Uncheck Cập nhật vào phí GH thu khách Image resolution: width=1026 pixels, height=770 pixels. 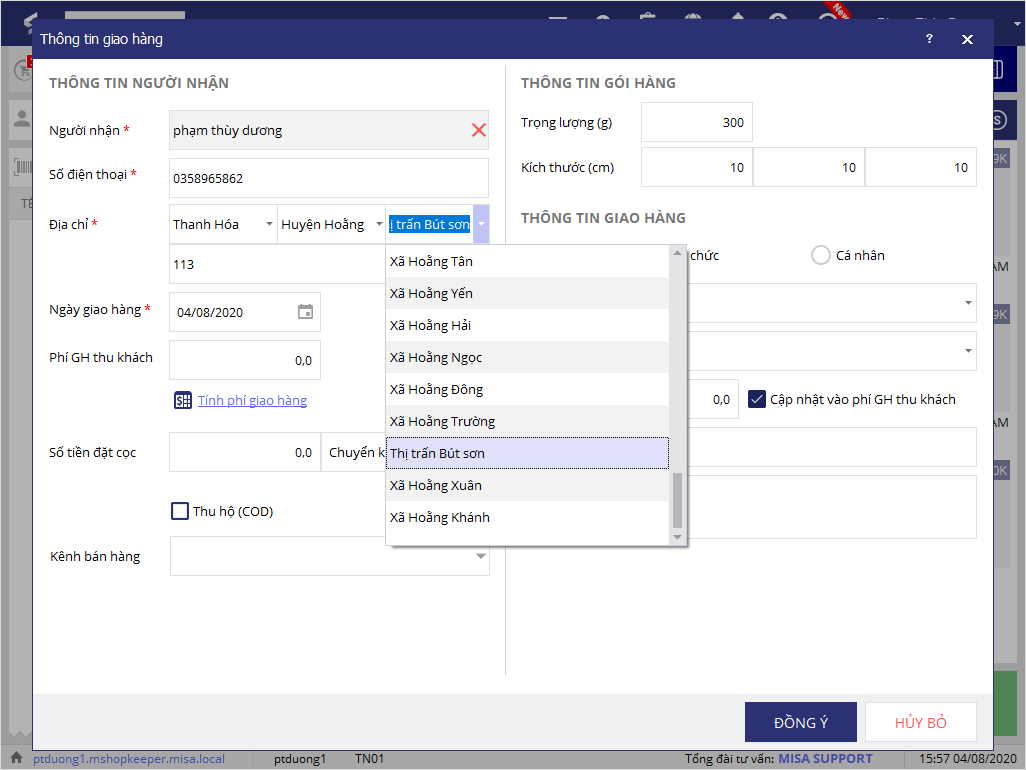(x=757, y=399)
